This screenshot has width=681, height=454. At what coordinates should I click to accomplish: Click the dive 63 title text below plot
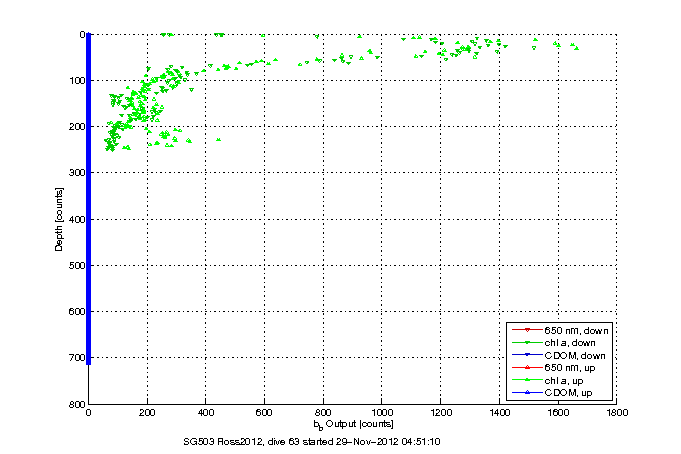pos(312,442)
